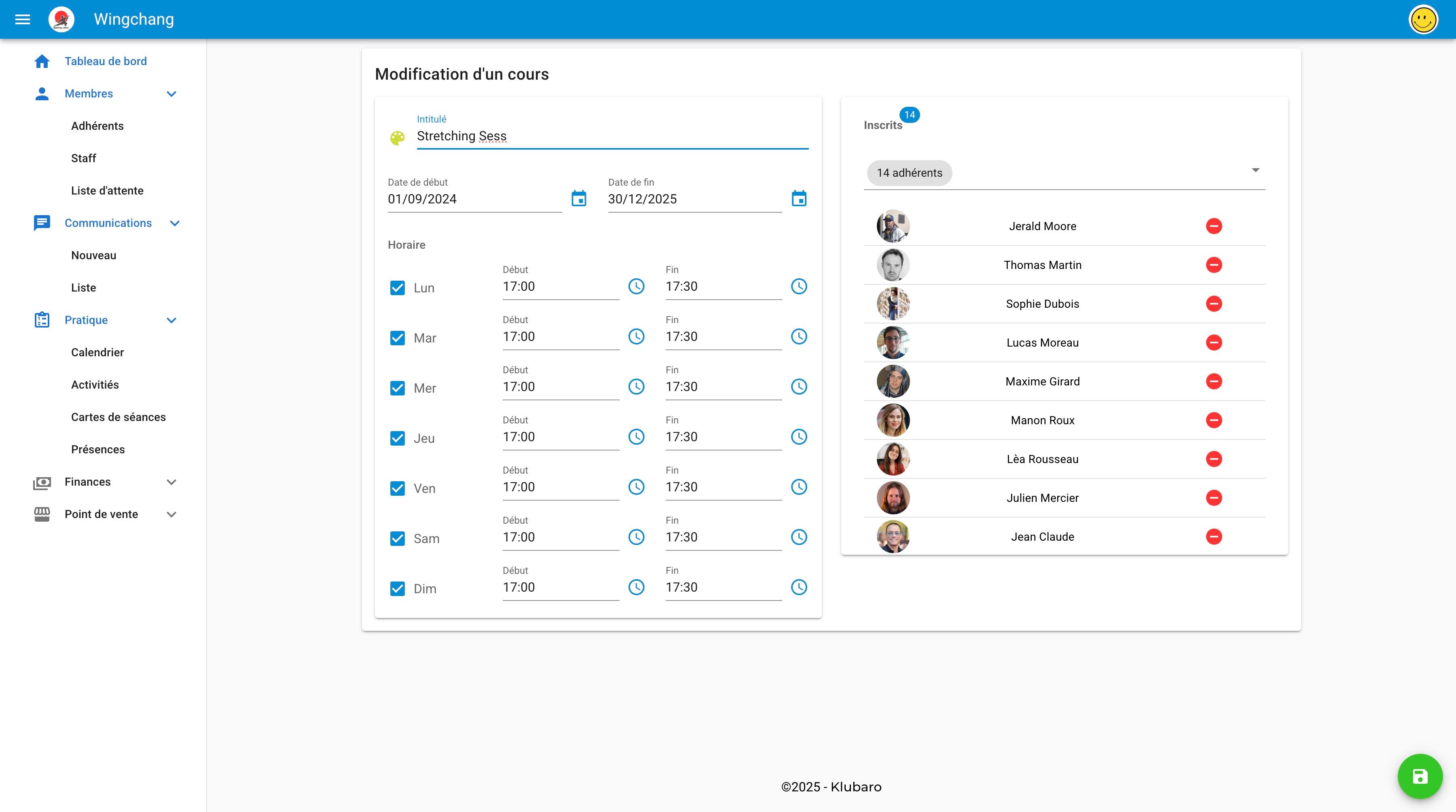The image size is (1456, 812).
Task: Disable the Wednesday schedule checkbox
Action: [397, 388]
